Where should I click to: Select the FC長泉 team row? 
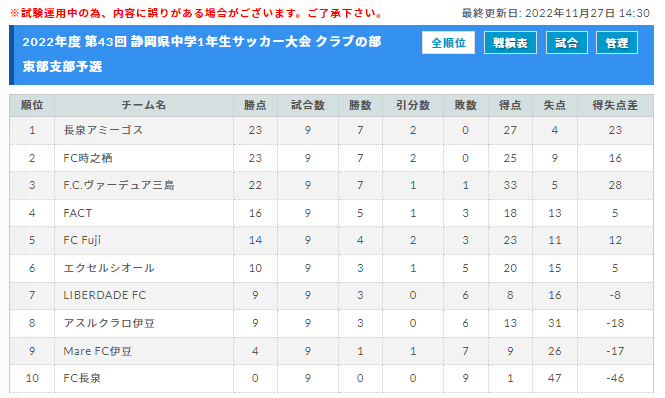(x=331, y=378)
